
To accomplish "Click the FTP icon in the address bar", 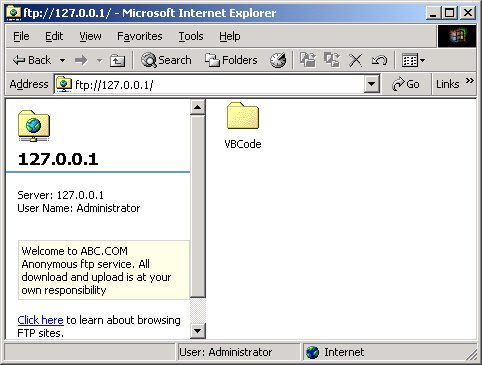I will (x=64, y=84).
